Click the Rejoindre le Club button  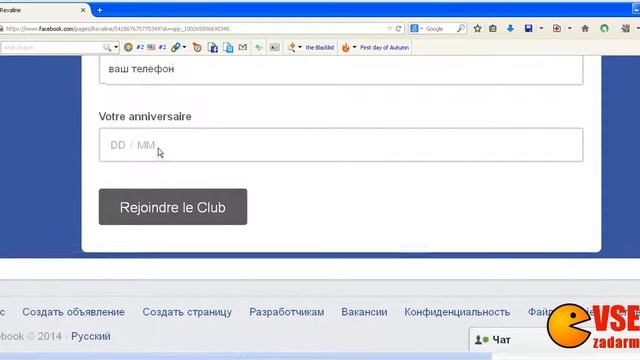click(173, 207)
